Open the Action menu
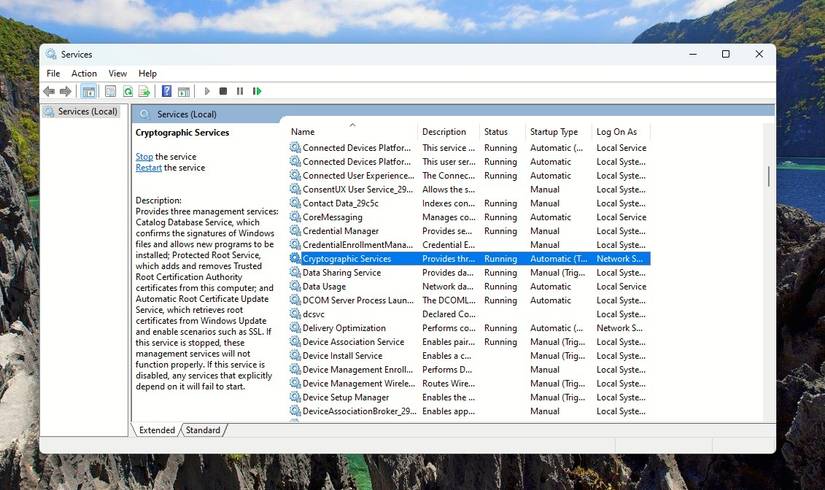Viewport: 825px width, 490px height. (x=84, y=74)
